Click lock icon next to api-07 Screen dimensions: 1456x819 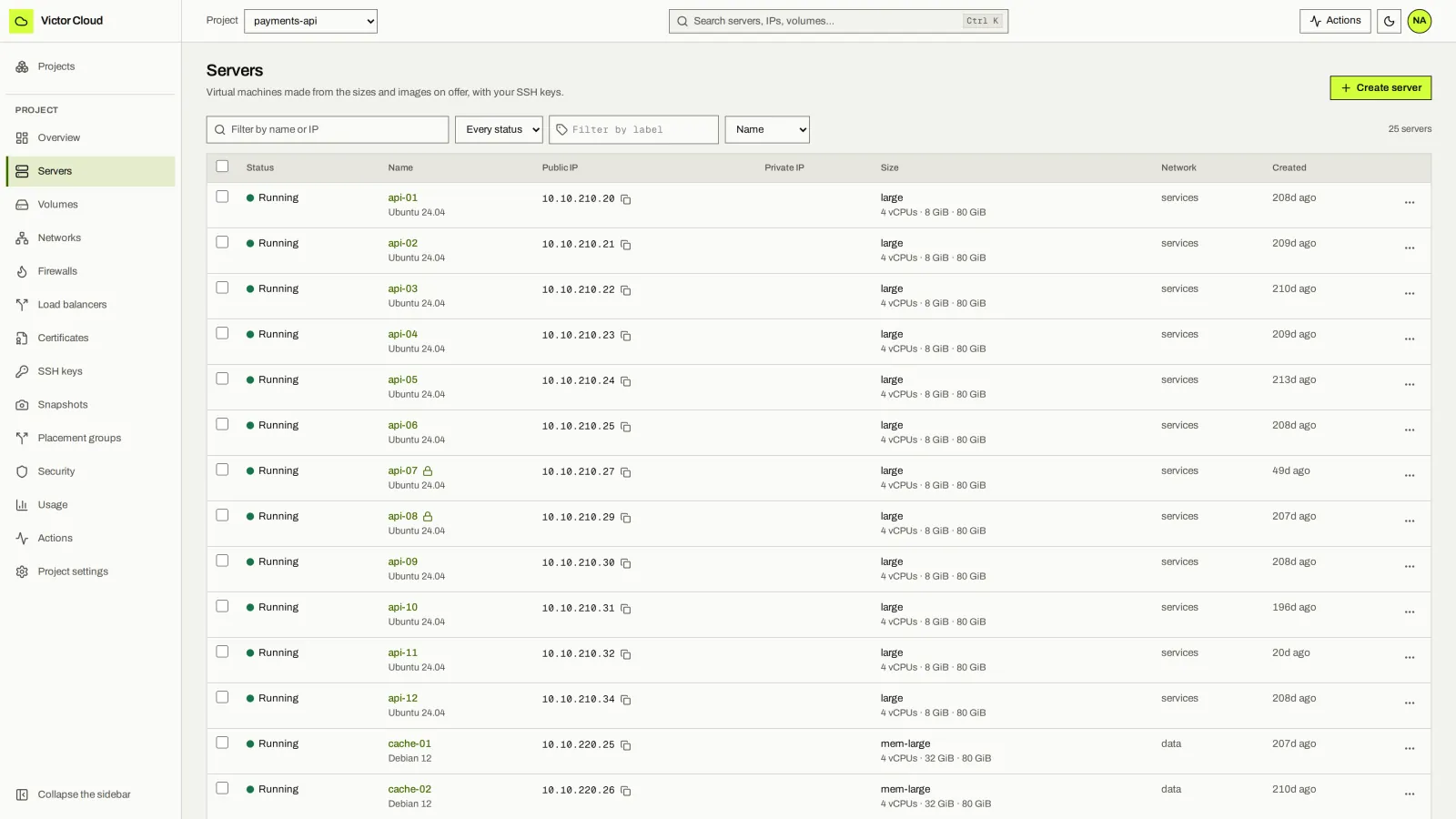click(428, 471)
